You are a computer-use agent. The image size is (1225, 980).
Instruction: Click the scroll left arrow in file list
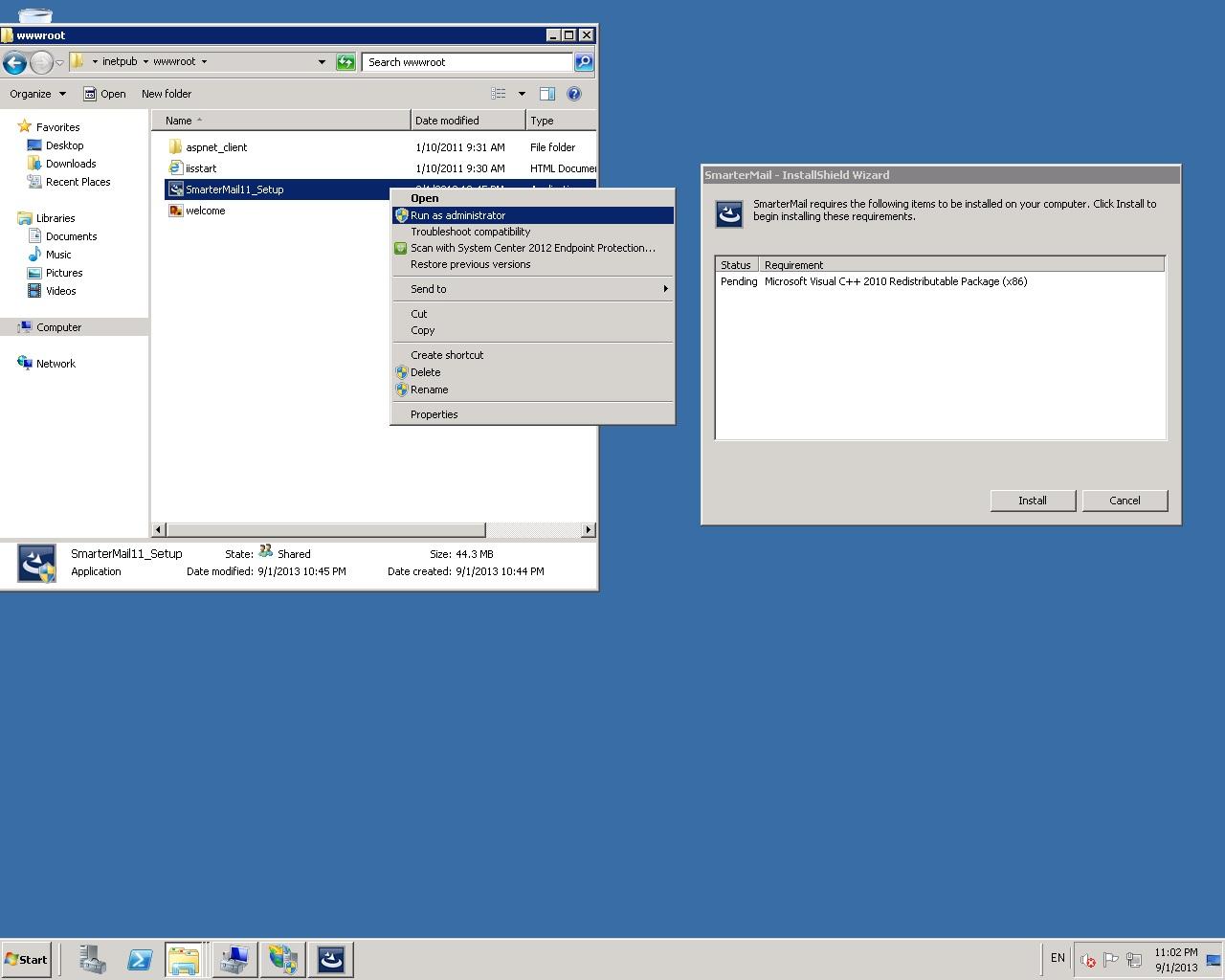pos(159,529)
